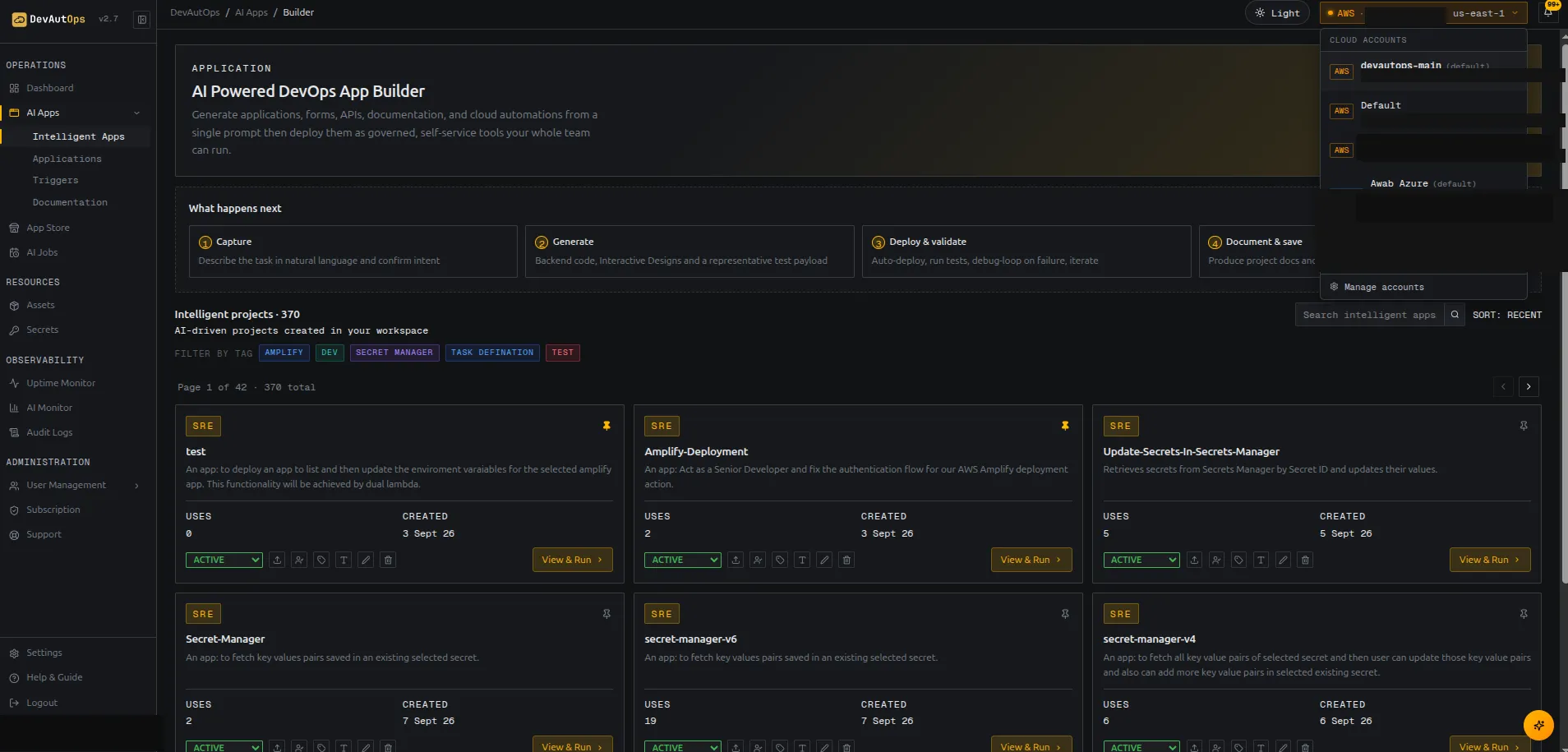Filter projects by AMPLIFY tag

[x=284, y=353]
